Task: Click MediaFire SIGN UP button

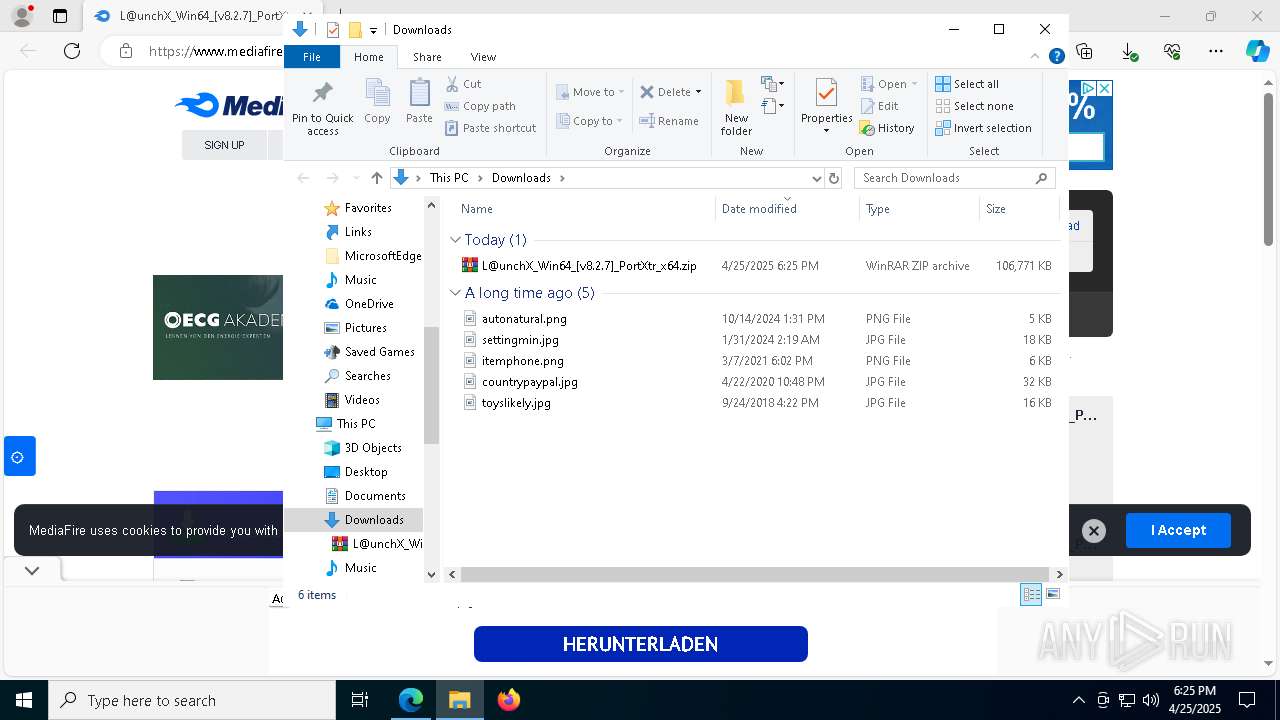Action: coord(224,145)
